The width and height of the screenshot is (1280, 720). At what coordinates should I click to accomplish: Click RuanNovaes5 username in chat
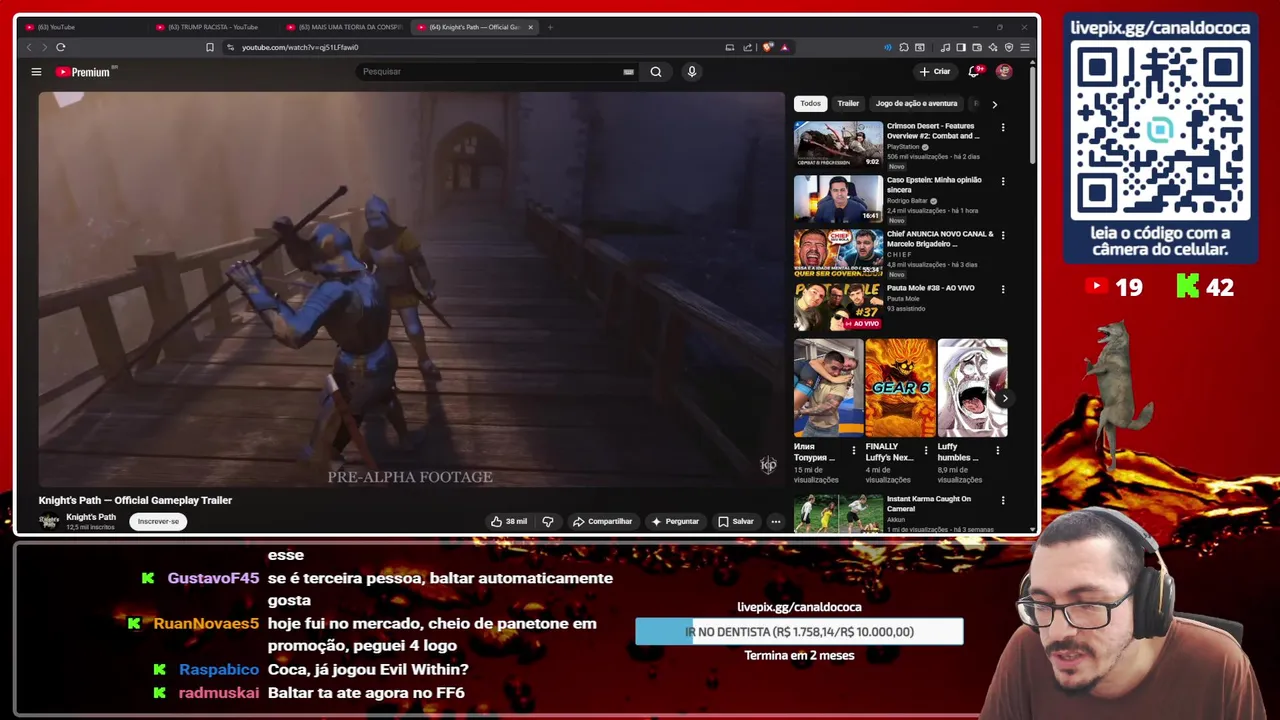(x=206, y=623)
